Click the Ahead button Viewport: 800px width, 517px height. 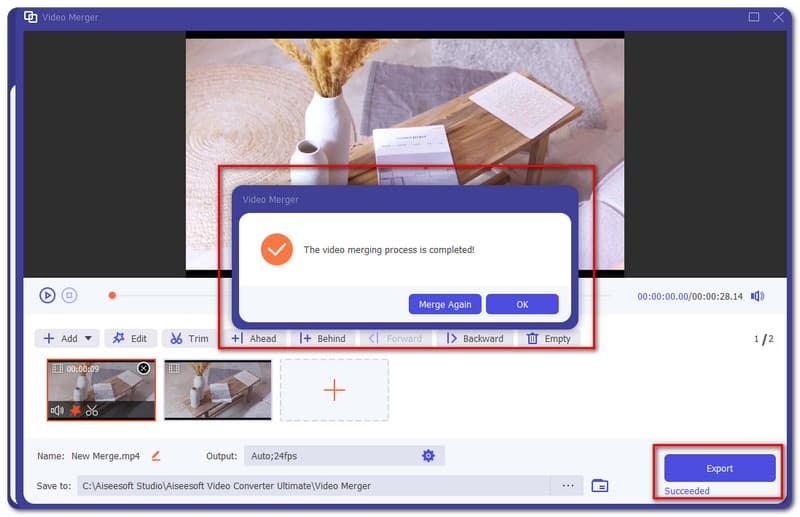tap(254, 338)
